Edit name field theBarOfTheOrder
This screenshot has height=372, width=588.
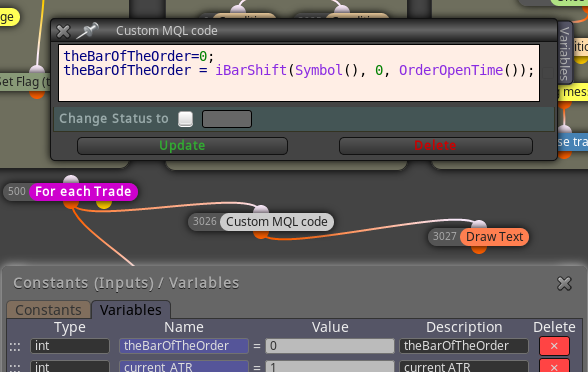coord(184,346)
